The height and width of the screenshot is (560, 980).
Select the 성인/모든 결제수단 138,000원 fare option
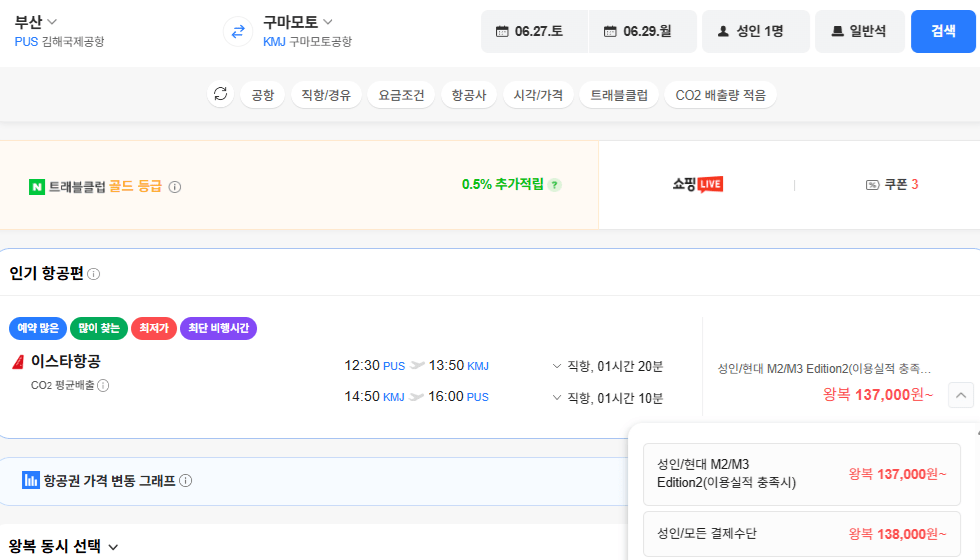(802, 534)
